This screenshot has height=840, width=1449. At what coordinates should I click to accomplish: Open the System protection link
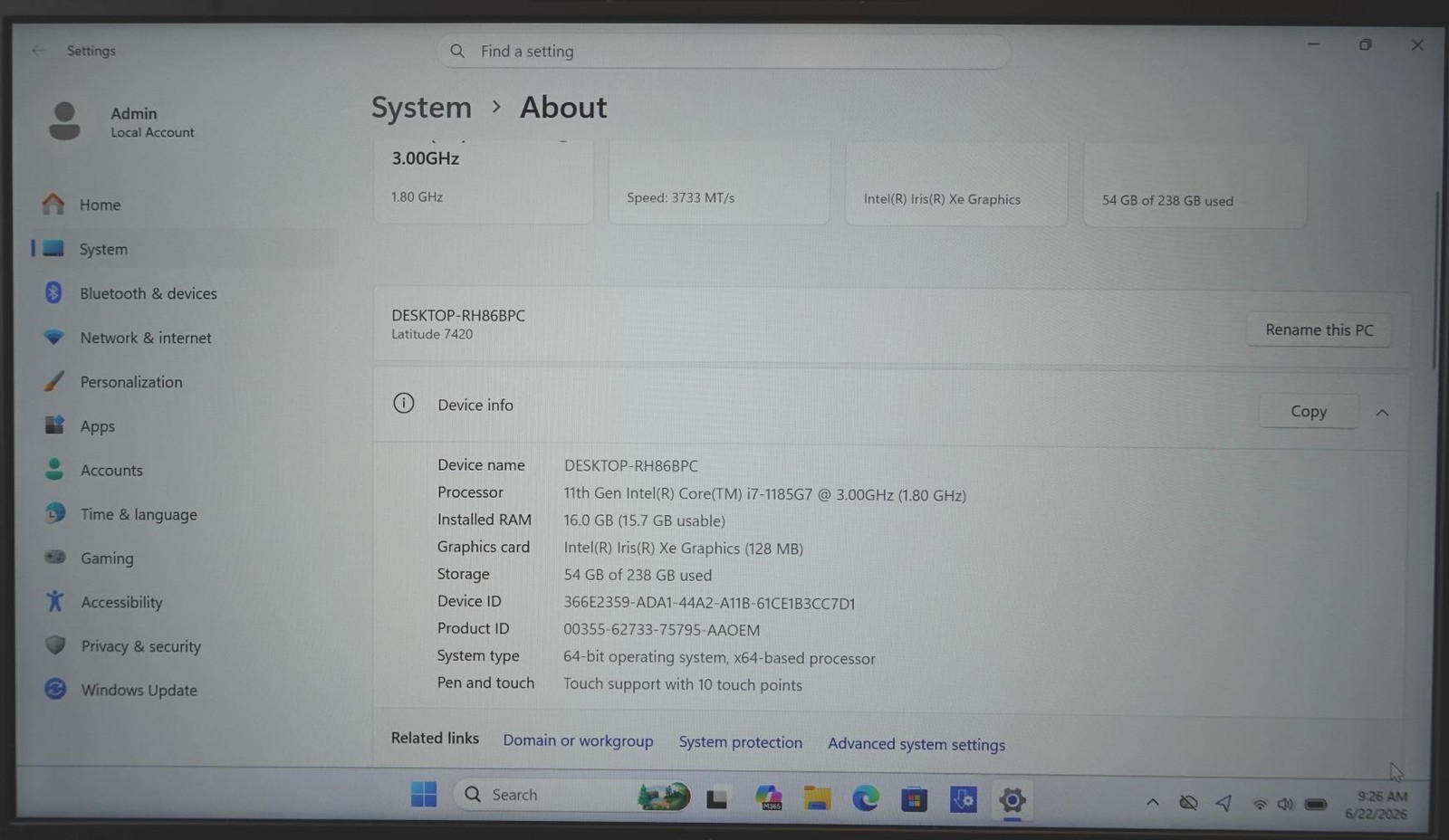[x=741, y=742]
